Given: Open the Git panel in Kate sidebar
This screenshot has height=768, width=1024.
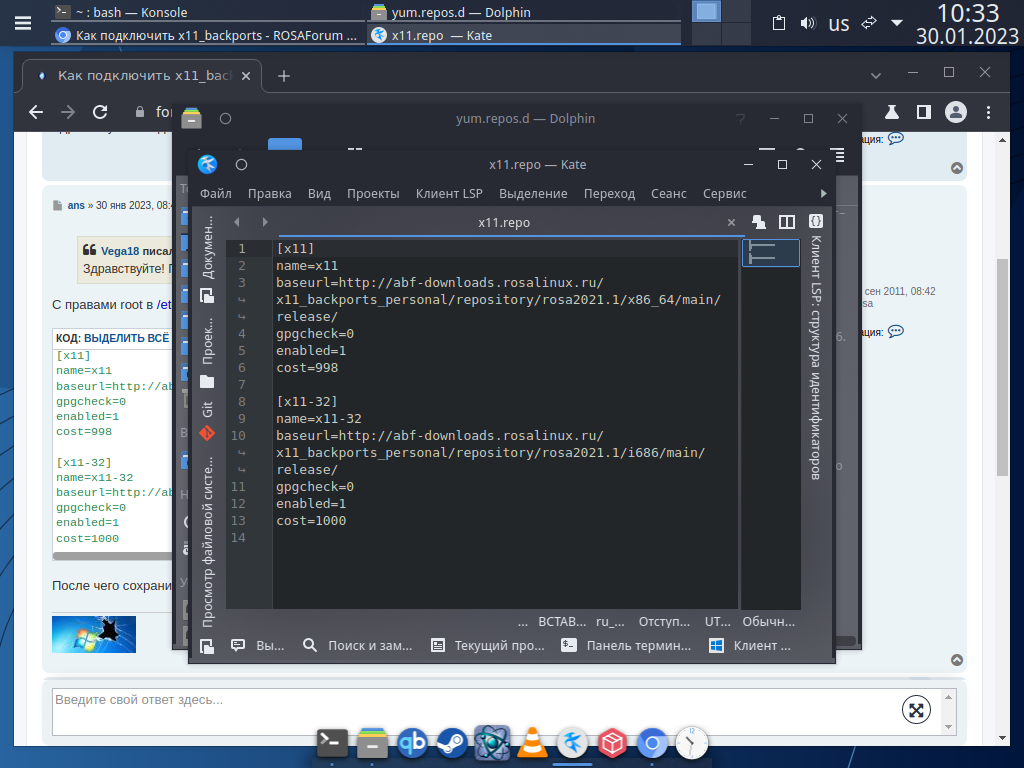Looking at the screenshot, I should pos(207,410).
